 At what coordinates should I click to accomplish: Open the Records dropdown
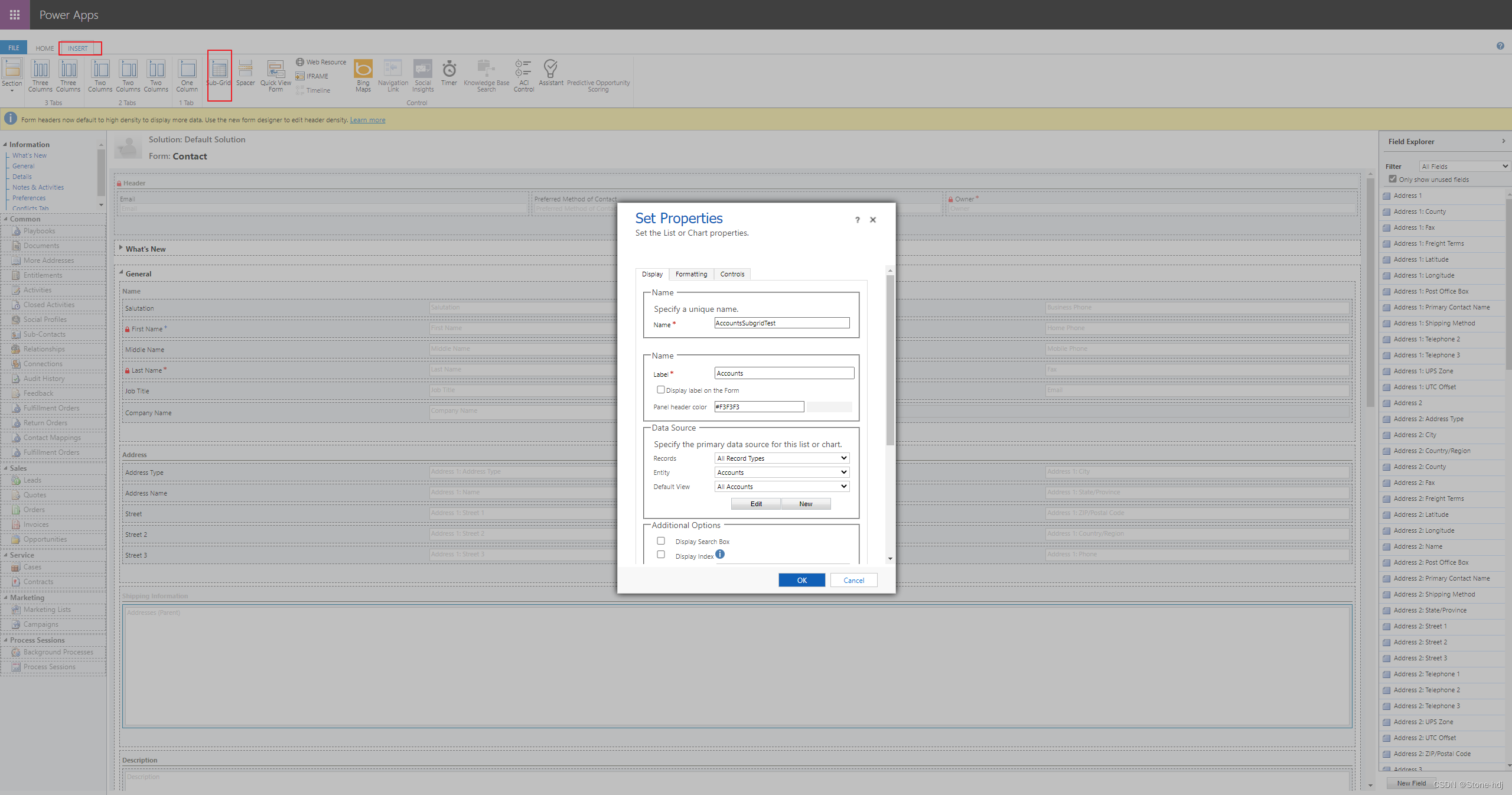(x=782, y=458)
